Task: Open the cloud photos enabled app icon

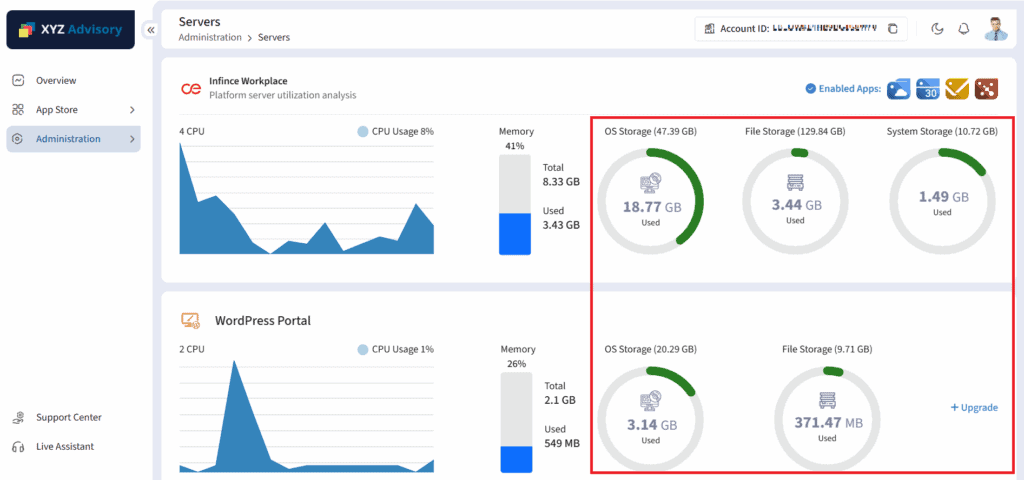Action: [897, 88]
